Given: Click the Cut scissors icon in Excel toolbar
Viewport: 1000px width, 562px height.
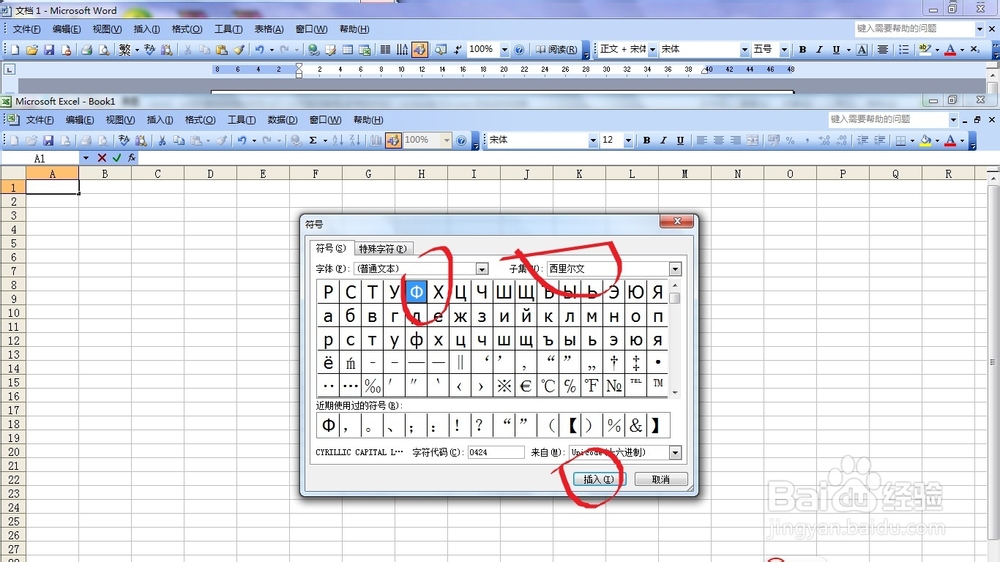Looking at the screenshot, I should [x=162, y=140].
